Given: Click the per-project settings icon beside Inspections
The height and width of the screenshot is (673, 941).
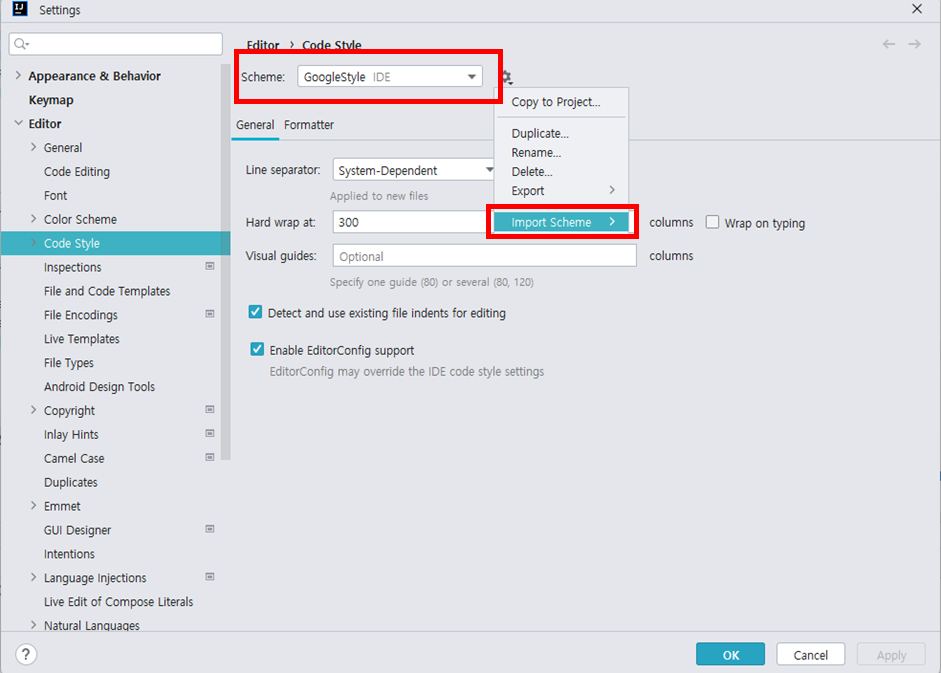Looking at the screenshot, I should 209,266.
